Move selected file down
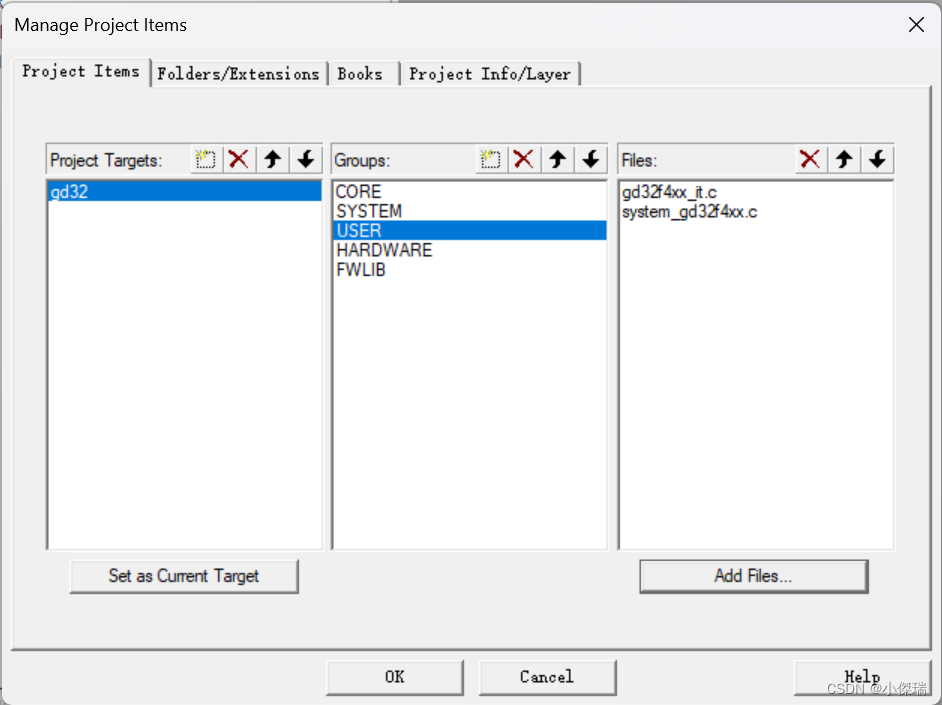Screen dimensions: 942x705 [877, 160]
